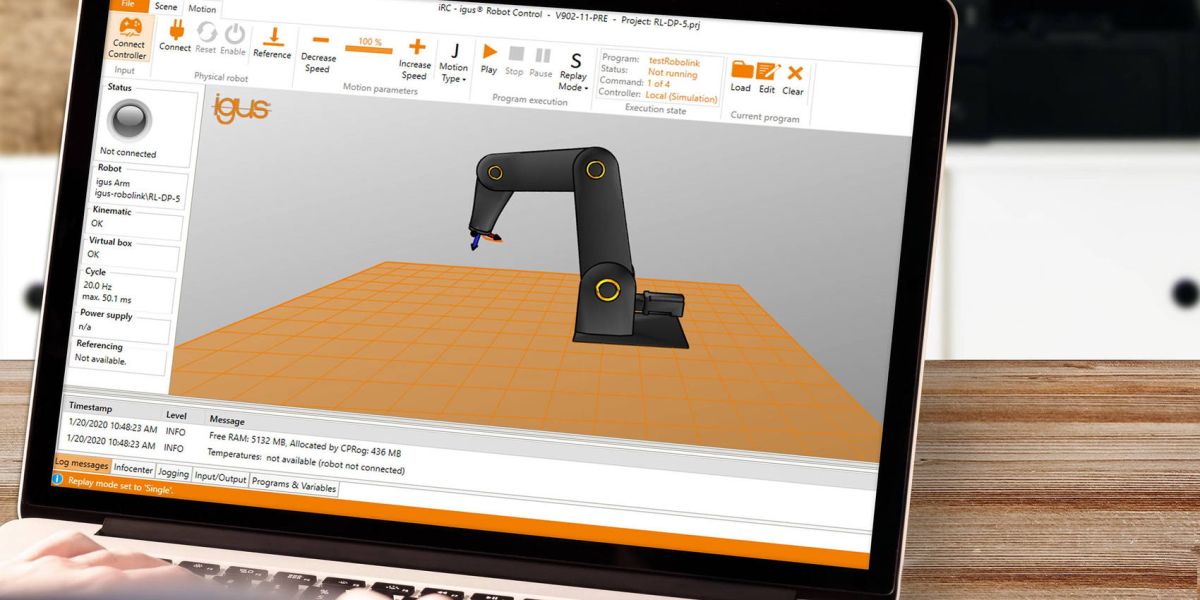
Task: Click the Power supply 'n/a' value
Action: pos(87,327)
